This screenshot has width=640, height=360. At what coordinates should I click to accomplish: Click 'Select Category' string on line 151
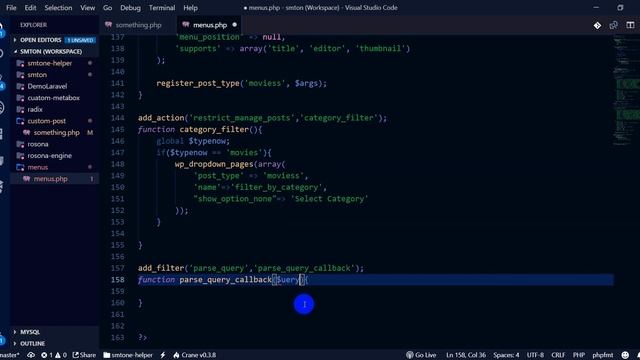329,199
